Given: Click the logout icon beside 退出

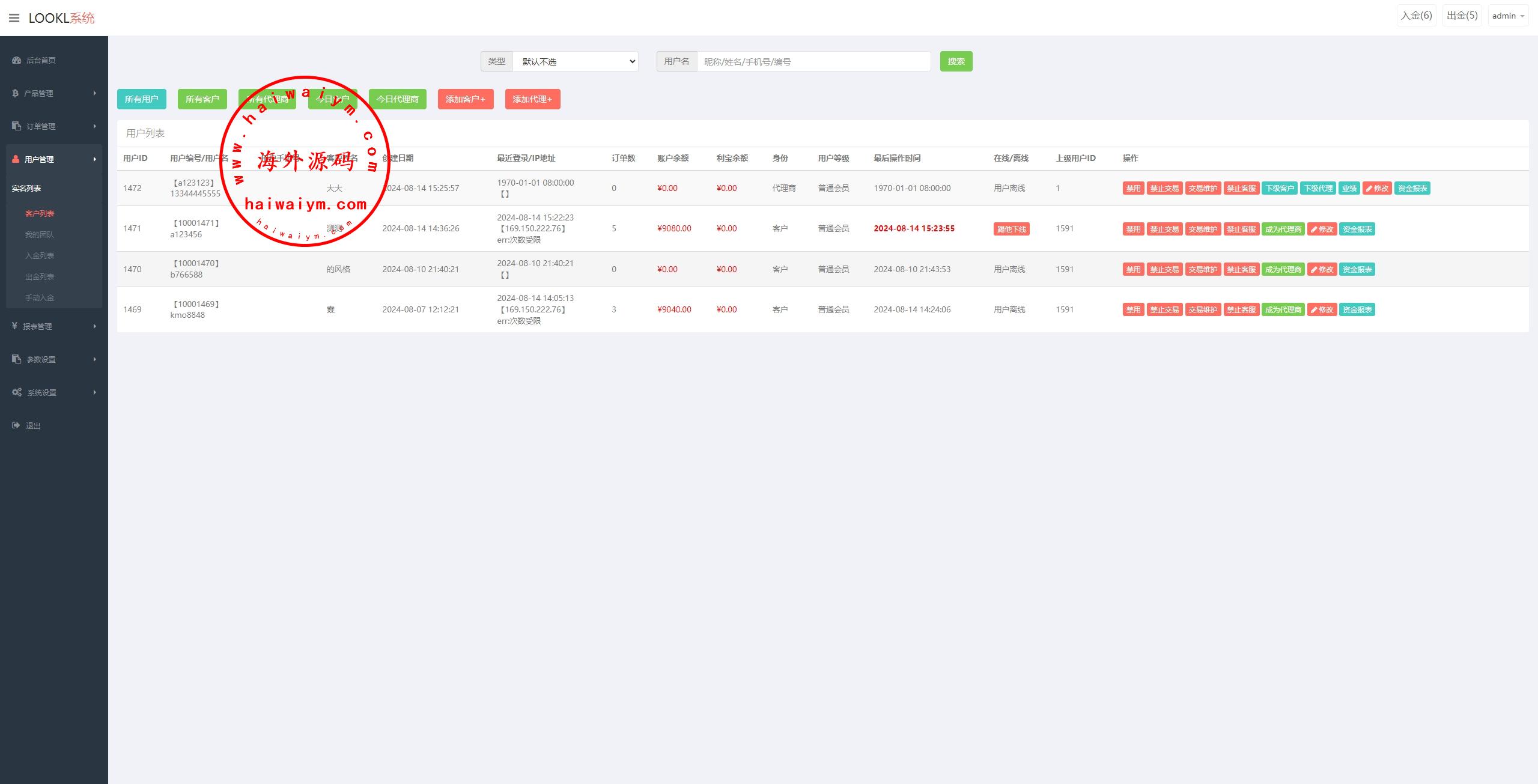Looking at the screenshot, I should point(16,425).
